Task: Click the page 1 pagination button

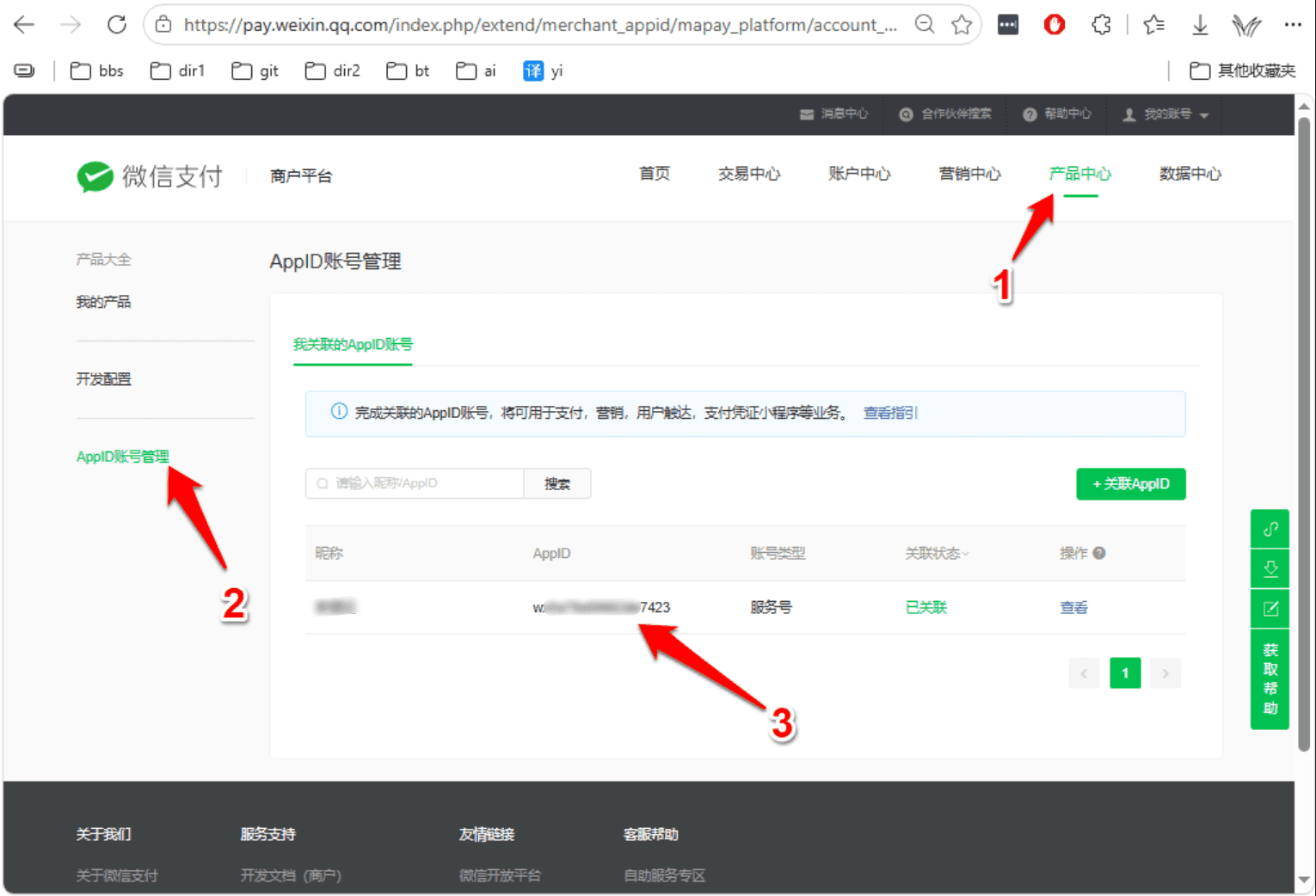Action: click(1125, 673)
